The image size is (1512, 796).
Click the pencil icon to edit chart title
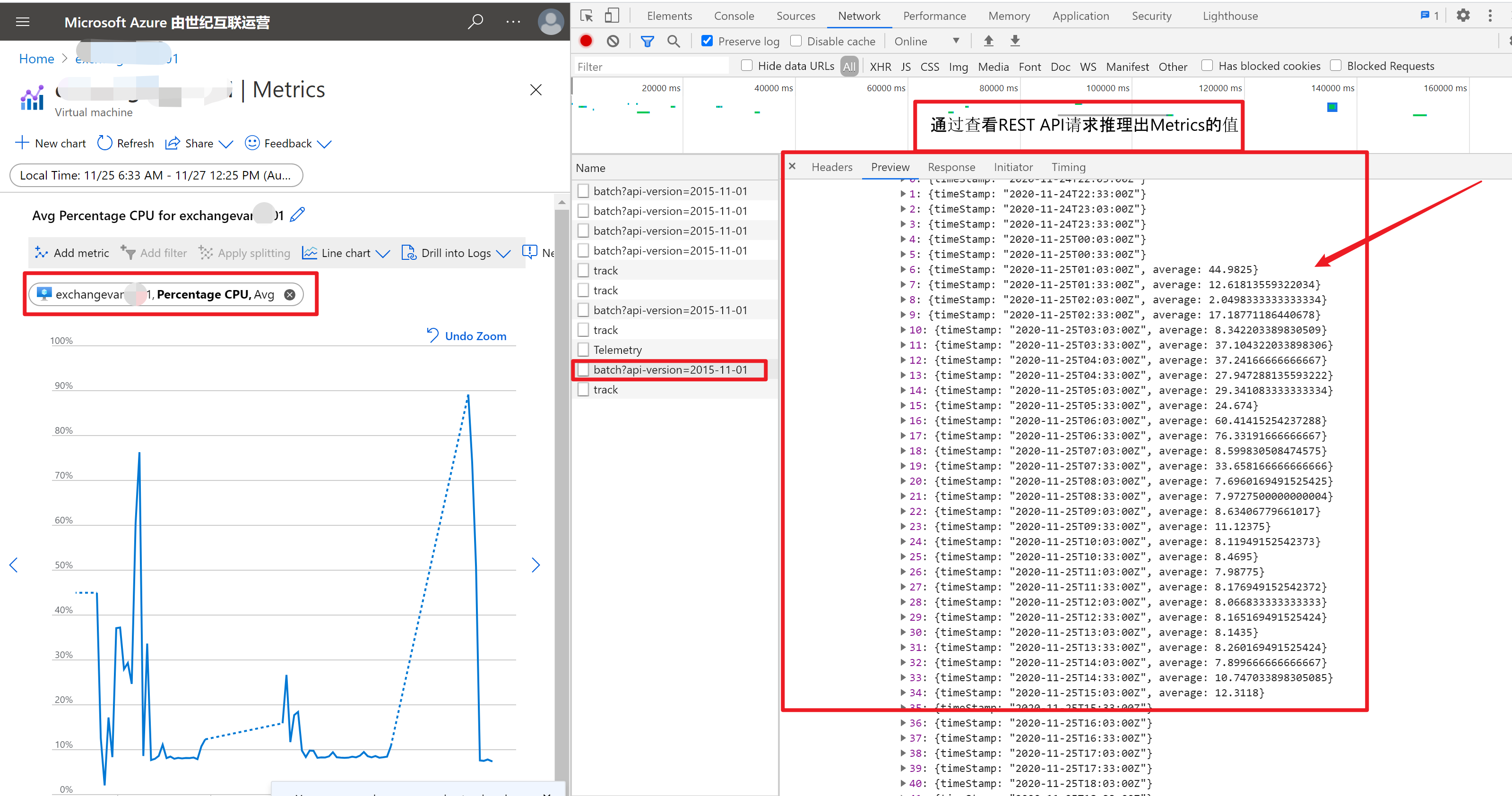tap(298, 214)
